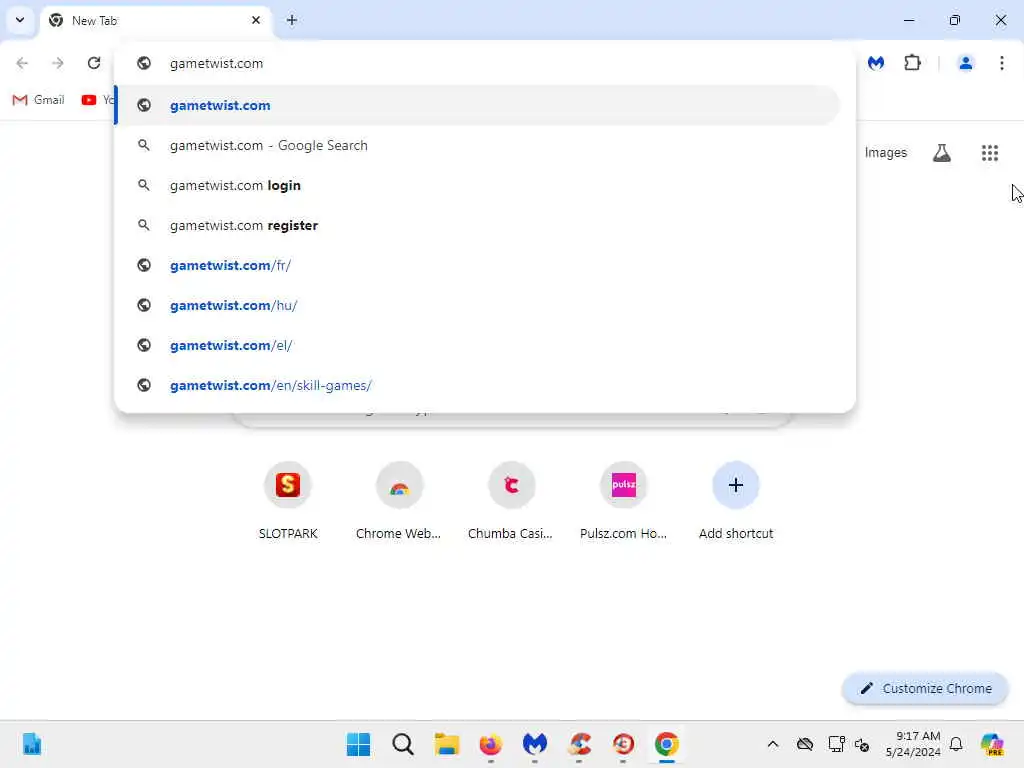Choose gametwist.com - Google Search suggestion
The image size is (1024, 768).
[x=478, y=146]
